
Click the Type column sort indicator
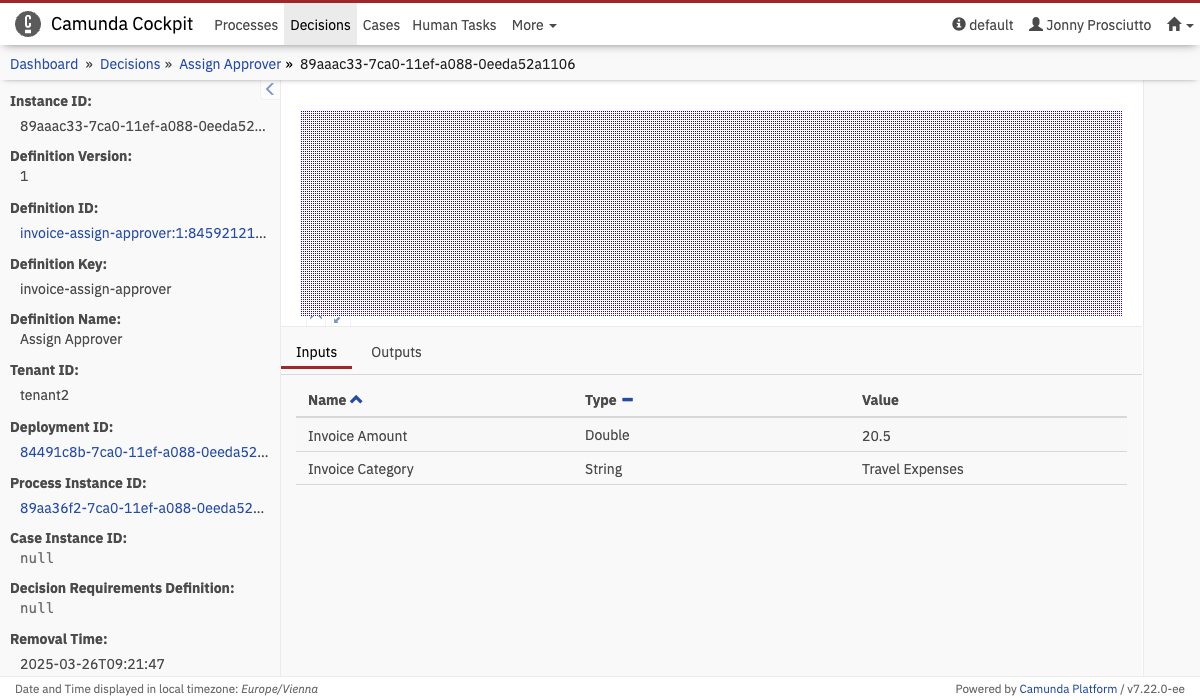(x=627, y=400)
